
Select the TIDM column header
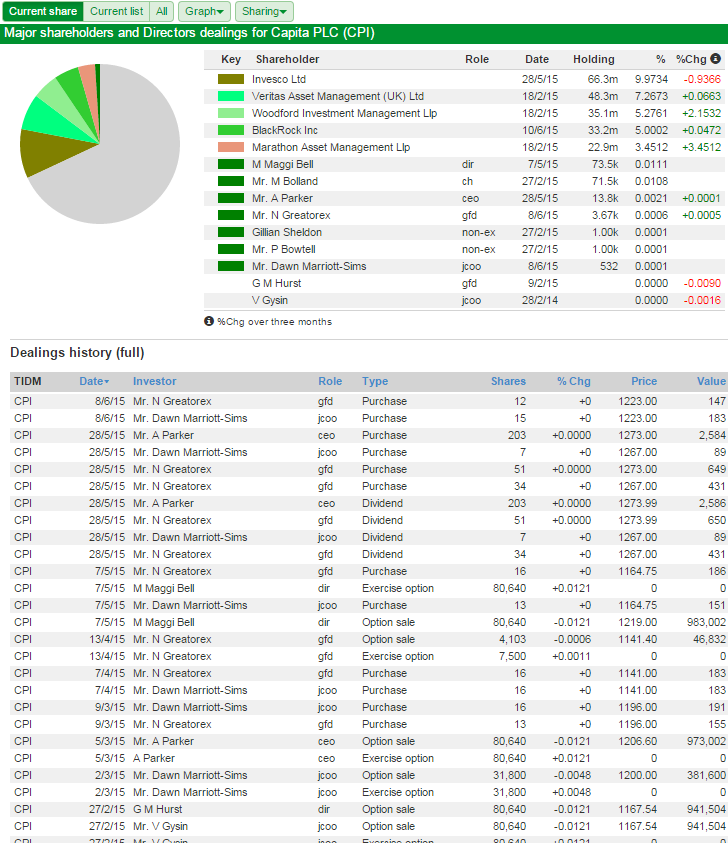point(27,381)
